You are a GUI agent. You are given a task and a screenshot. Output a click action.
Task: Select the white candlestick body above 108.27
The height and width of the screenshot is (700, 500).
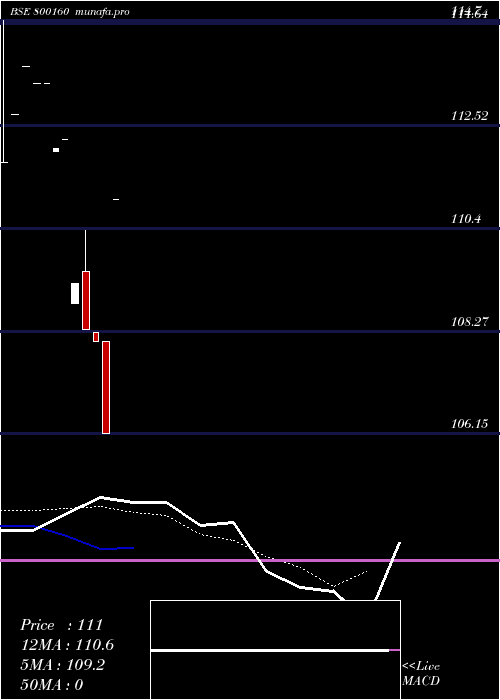pyautogui.click(x=75, y=293)
